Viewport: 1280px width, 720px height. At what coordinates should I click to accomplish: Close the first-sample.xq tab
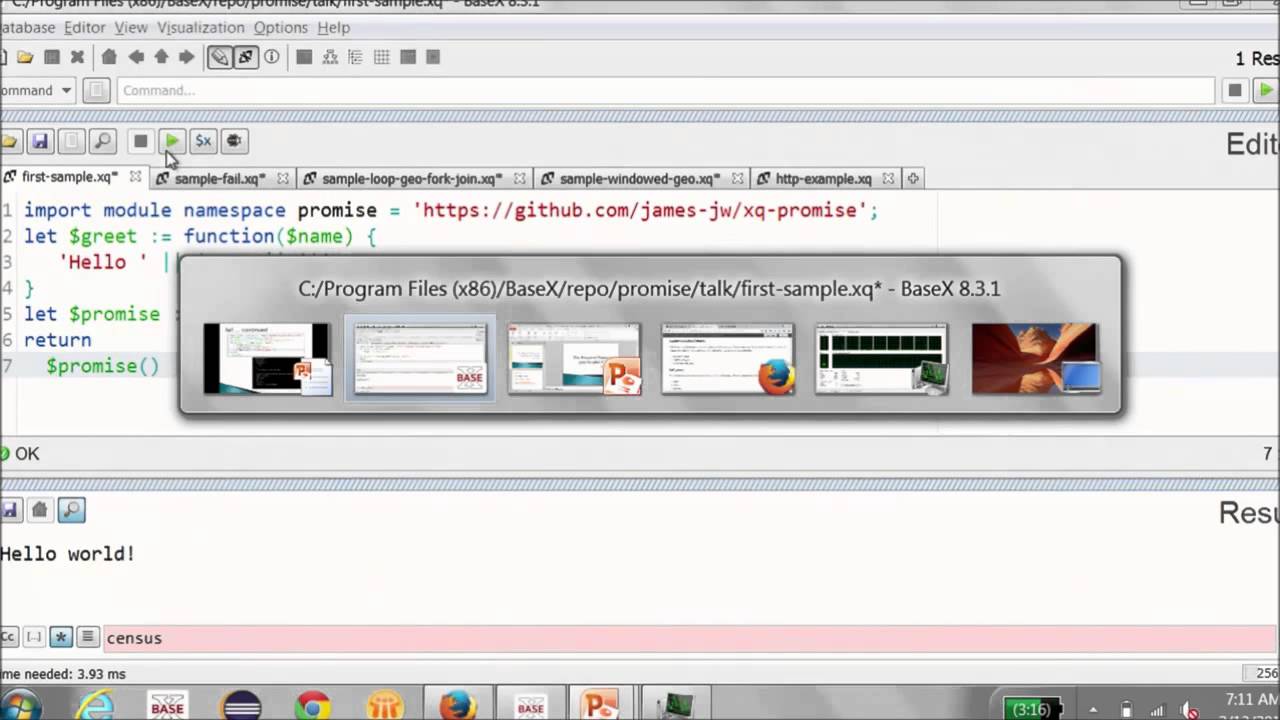[x=135, y=177]
